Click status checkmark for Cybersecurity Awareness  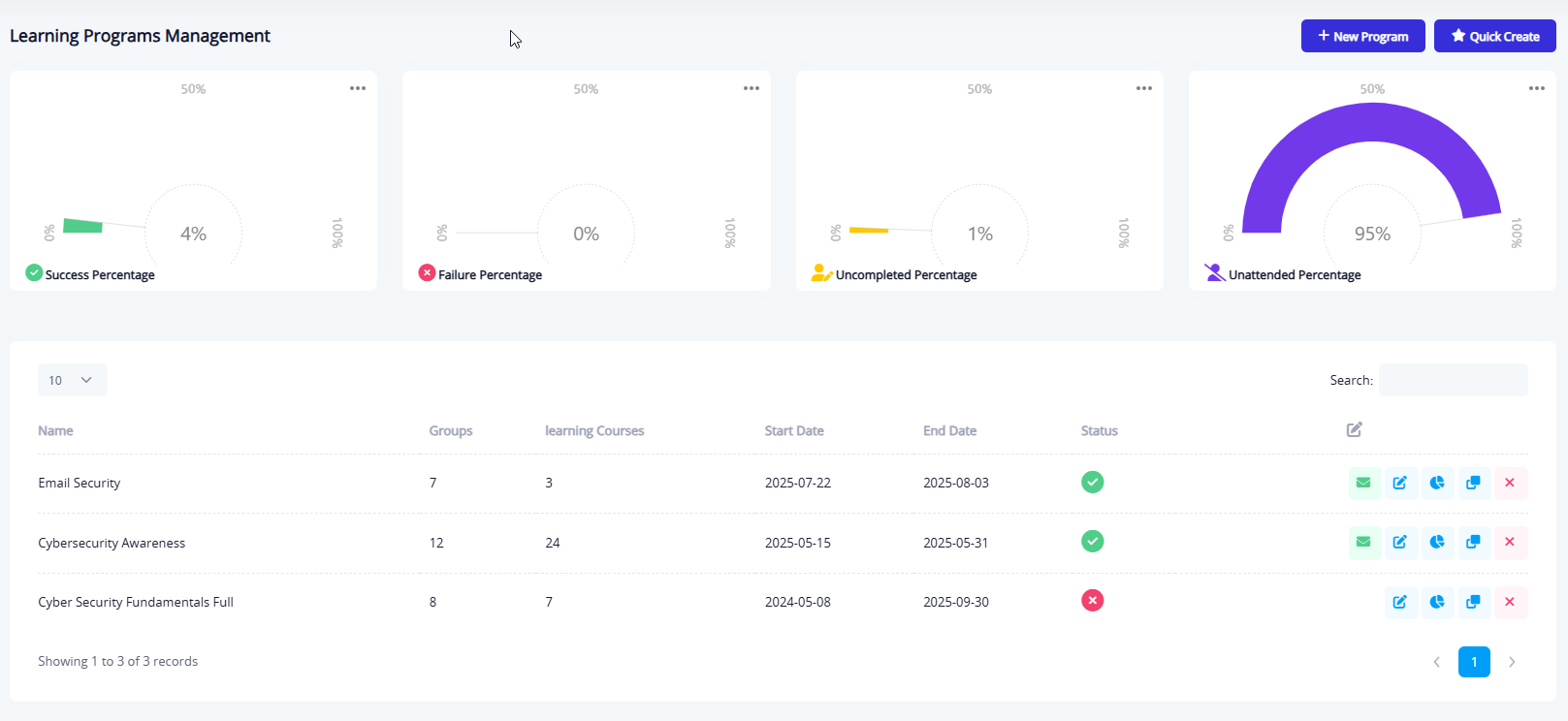click(1092, 542)
